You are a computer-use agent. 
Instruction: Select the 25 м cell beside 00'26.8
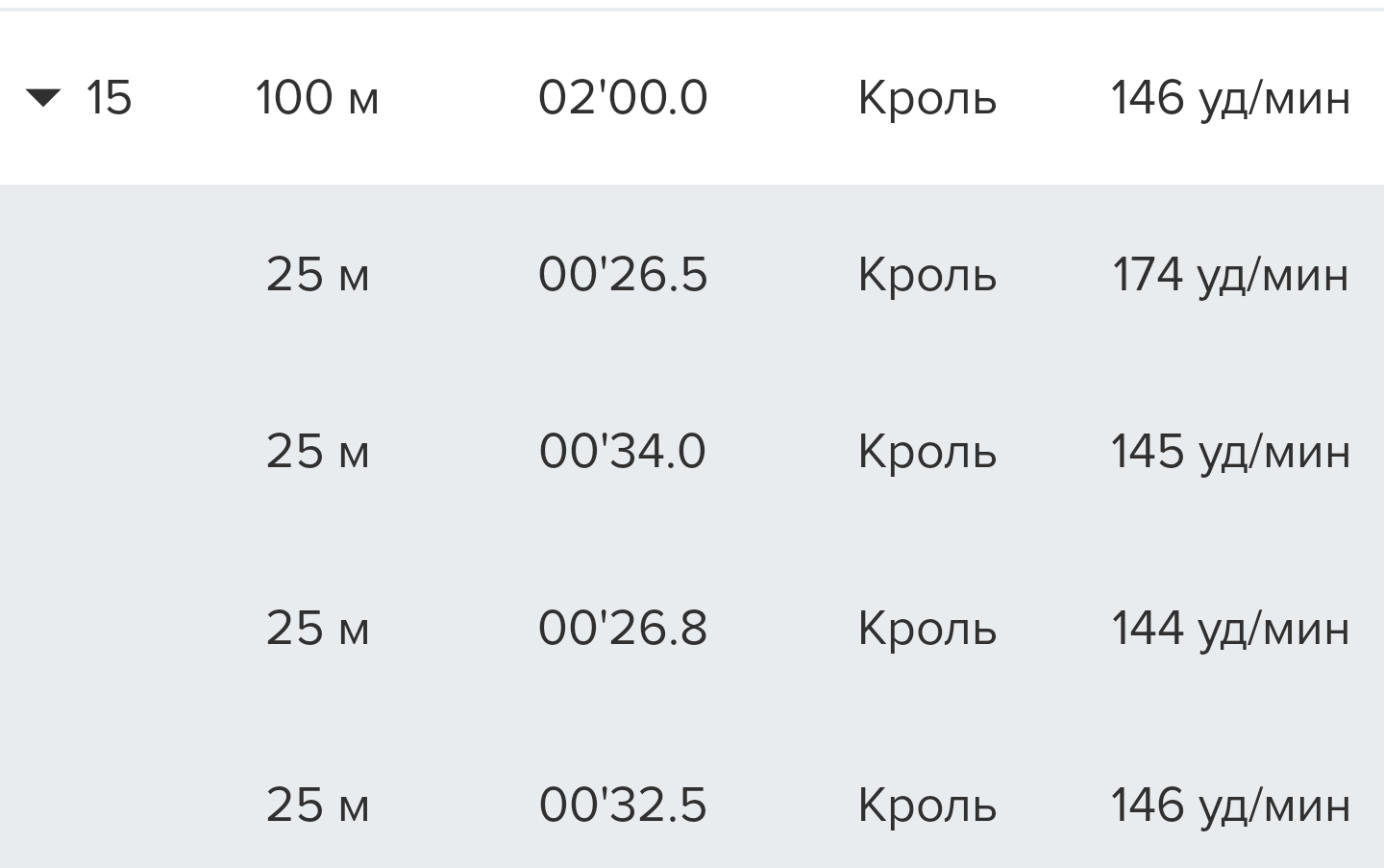pyautogui.click(x=317, y=629)
